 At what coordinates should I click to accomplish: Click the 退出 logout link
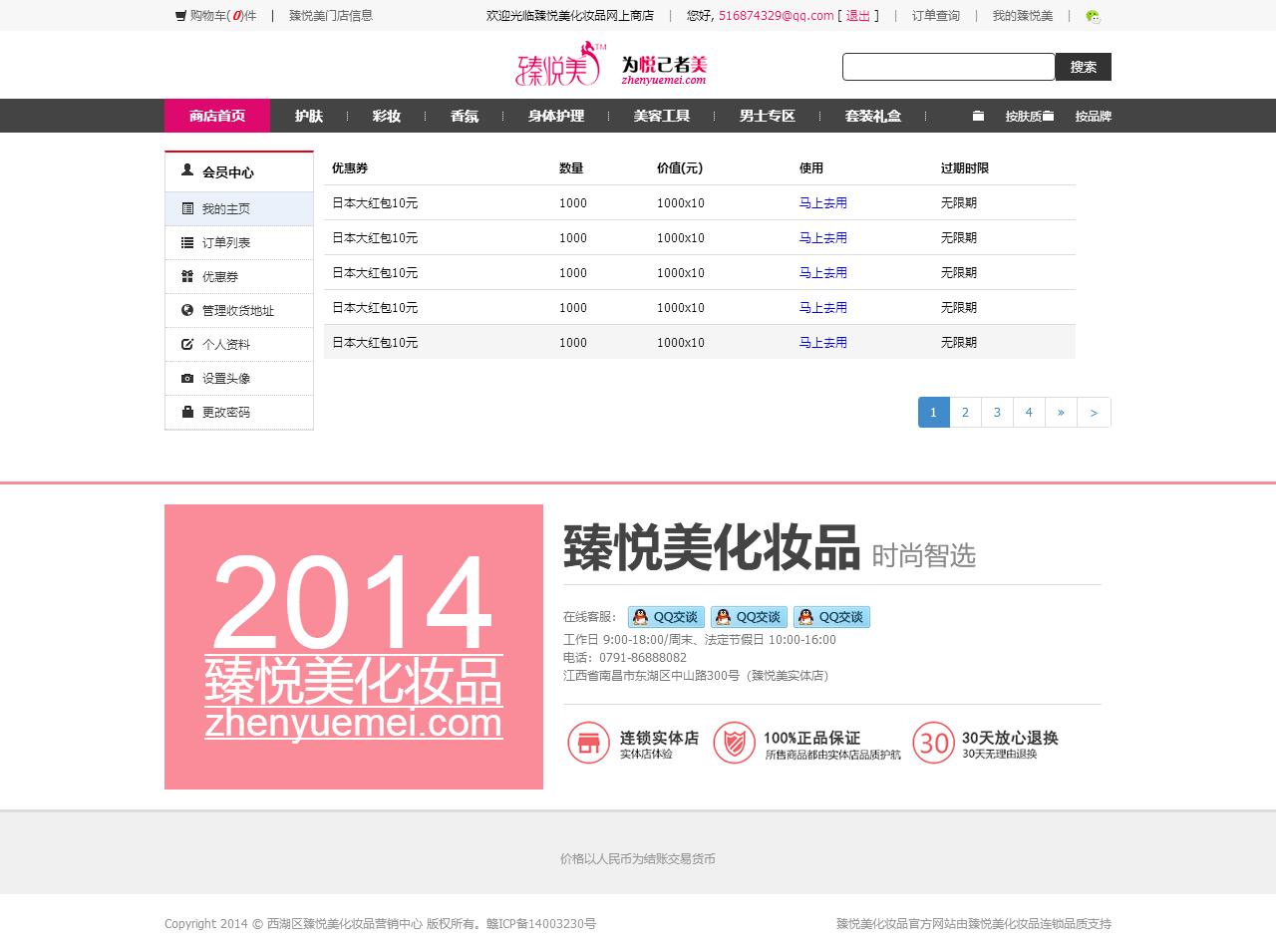point(857,16)
